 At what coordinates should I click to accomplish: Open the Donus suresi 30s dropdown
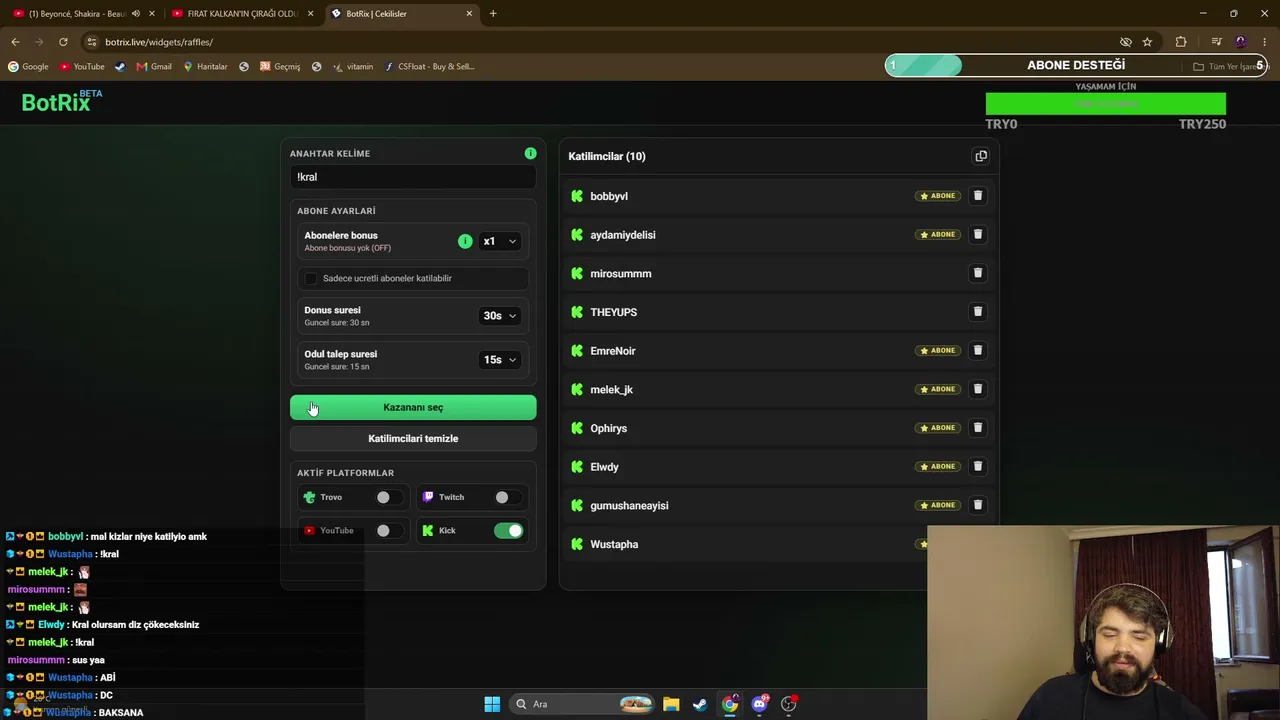(499, 316)
